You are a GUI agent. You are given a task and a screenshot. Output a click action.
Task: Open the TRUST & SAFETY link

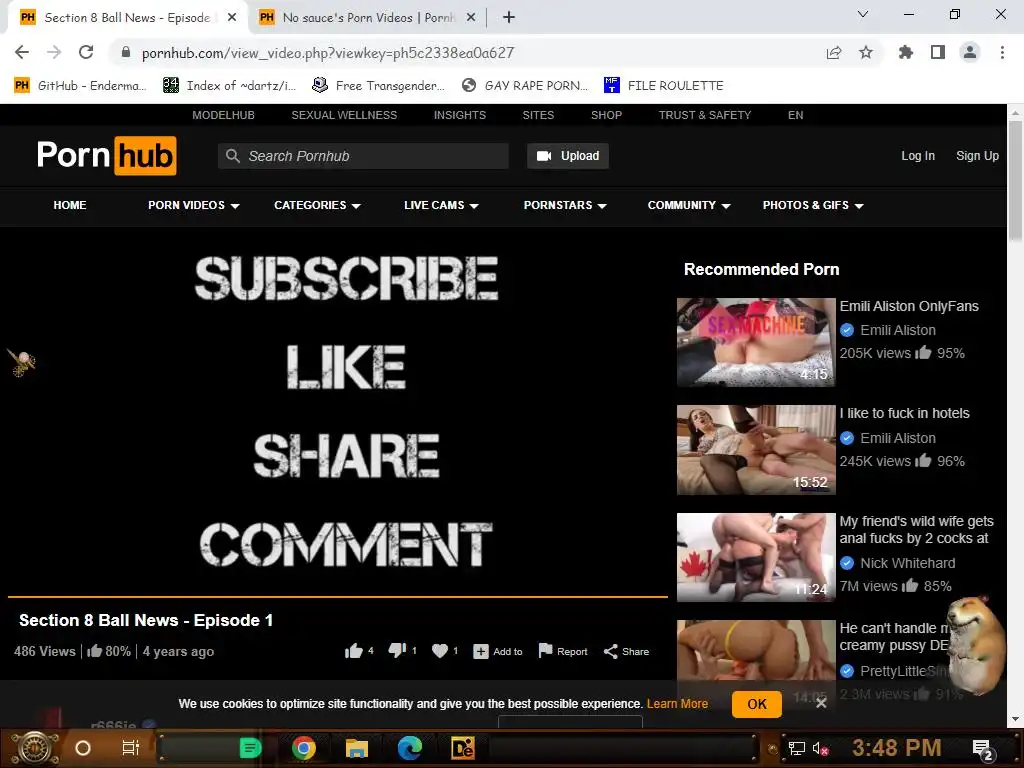click(705, 115)
